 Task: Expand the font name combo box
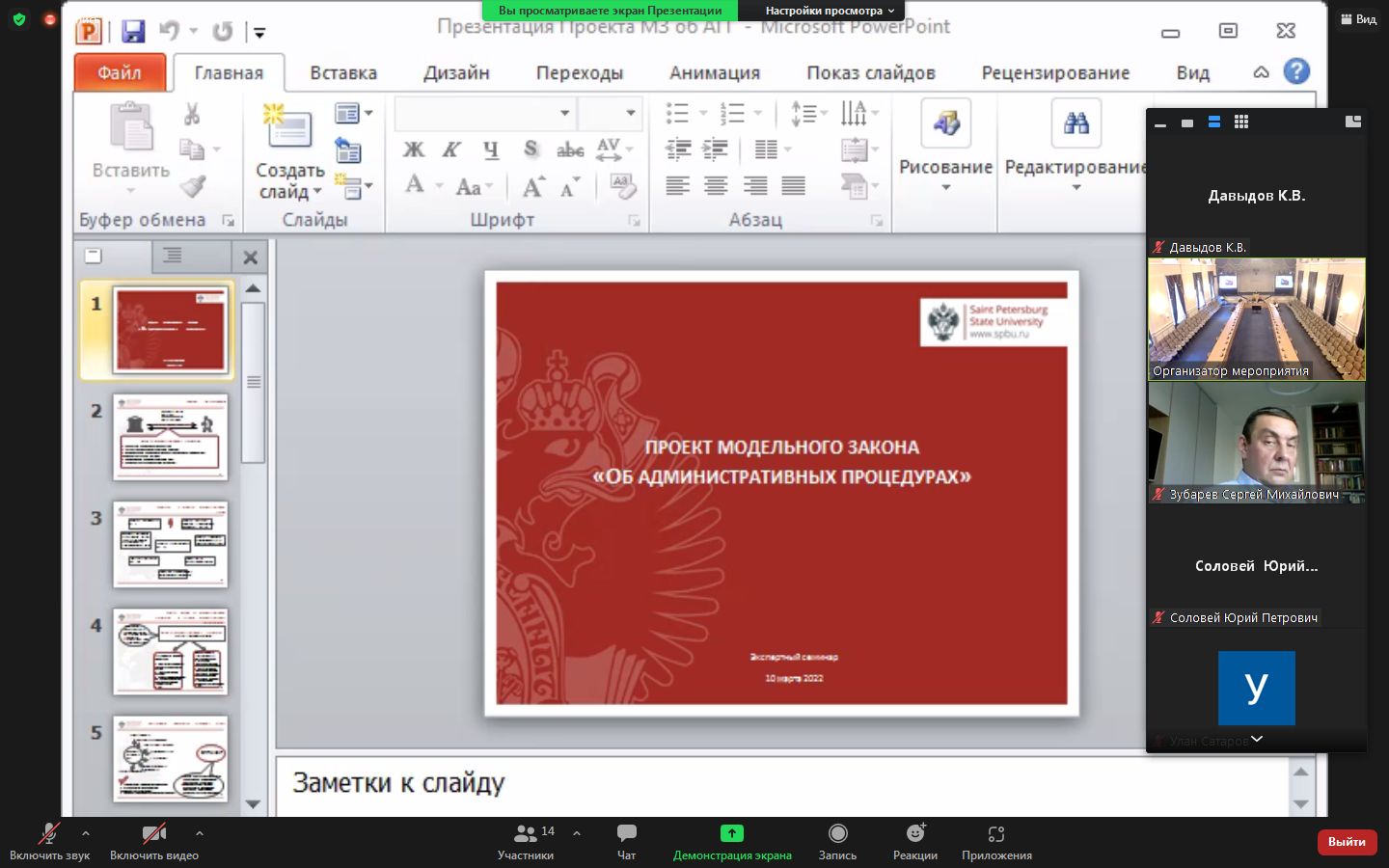(564, 114)
